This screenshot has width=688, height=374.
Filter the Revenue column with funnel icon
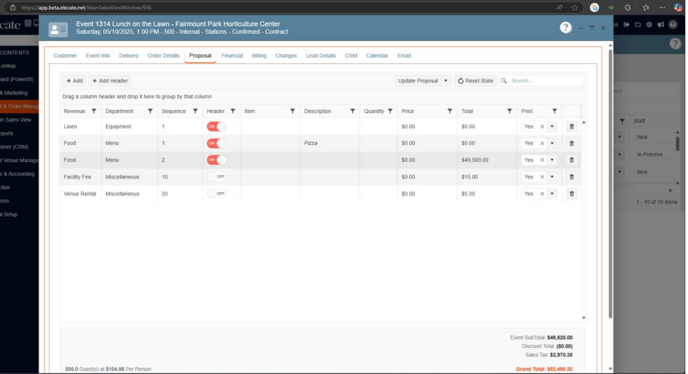click(x=94, y=111)
